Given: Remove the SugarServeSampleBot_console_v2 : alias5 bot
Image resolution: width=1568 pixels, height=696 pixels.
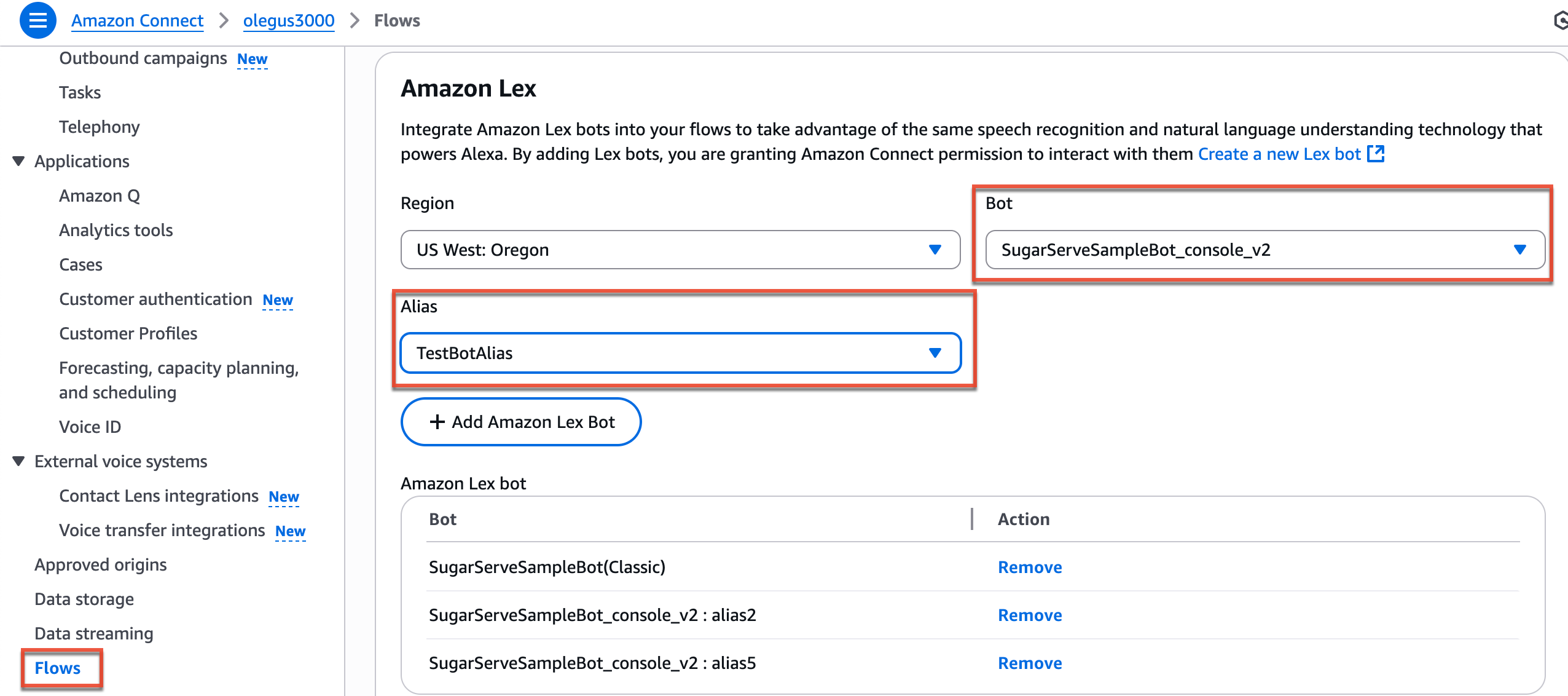Looking at the screenshot, I should [1030, 663].
